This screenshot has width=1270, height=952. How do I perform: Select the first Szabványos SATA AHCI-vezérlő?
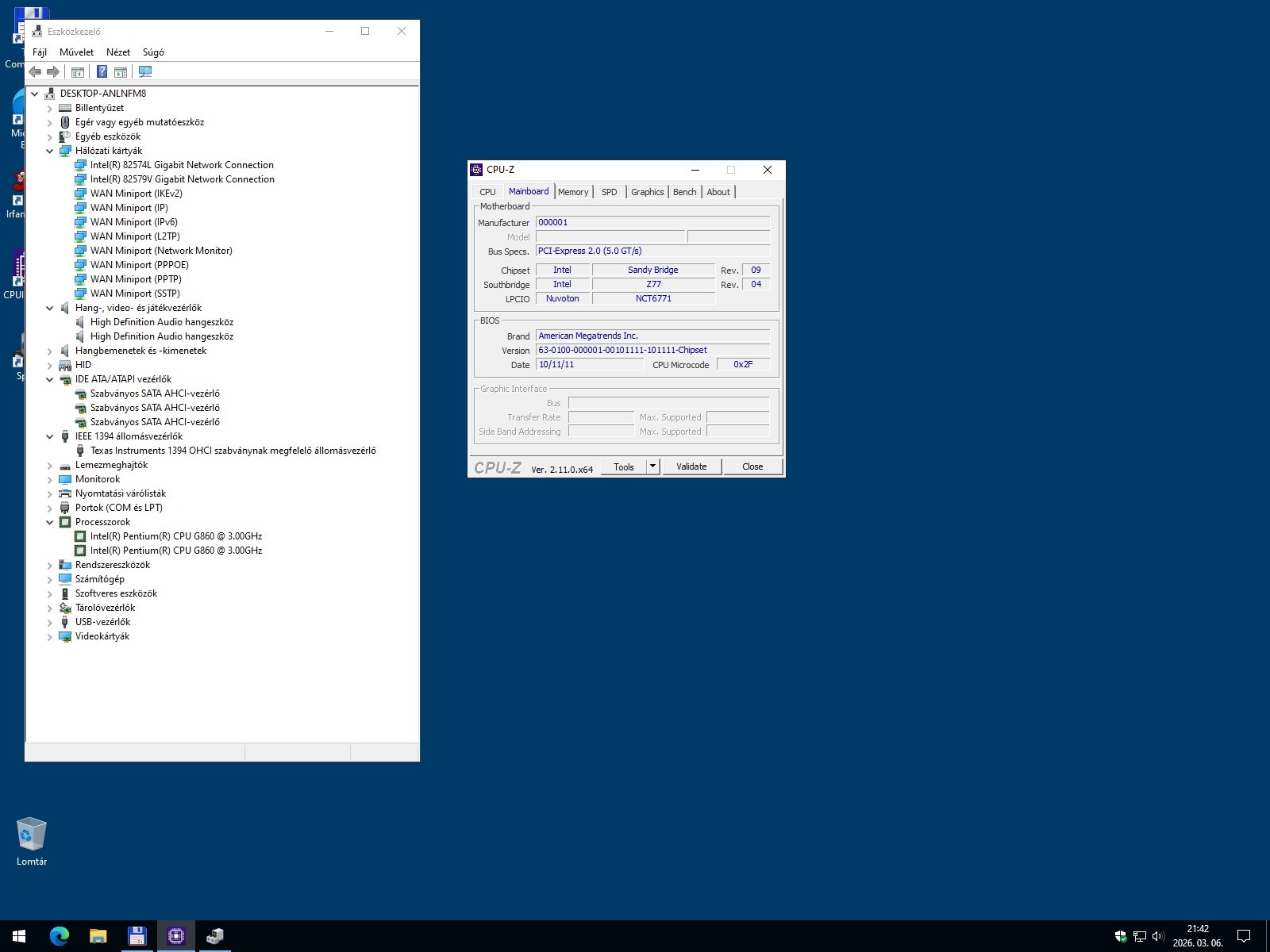155,393
